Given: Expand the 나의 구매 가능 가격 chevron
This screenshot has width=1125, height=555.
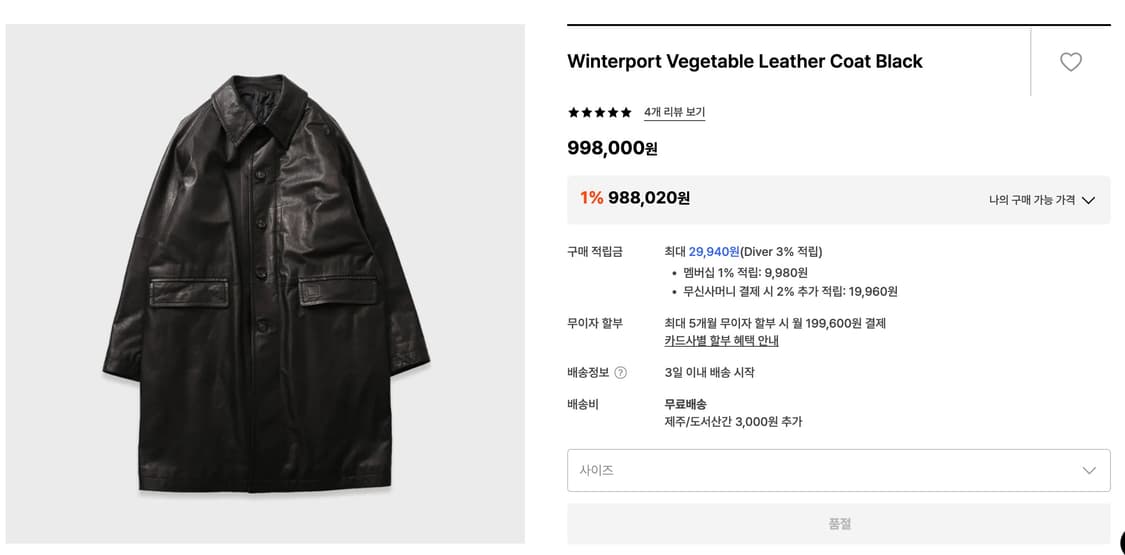Looking at the screenshot, I should (1088, 200).
